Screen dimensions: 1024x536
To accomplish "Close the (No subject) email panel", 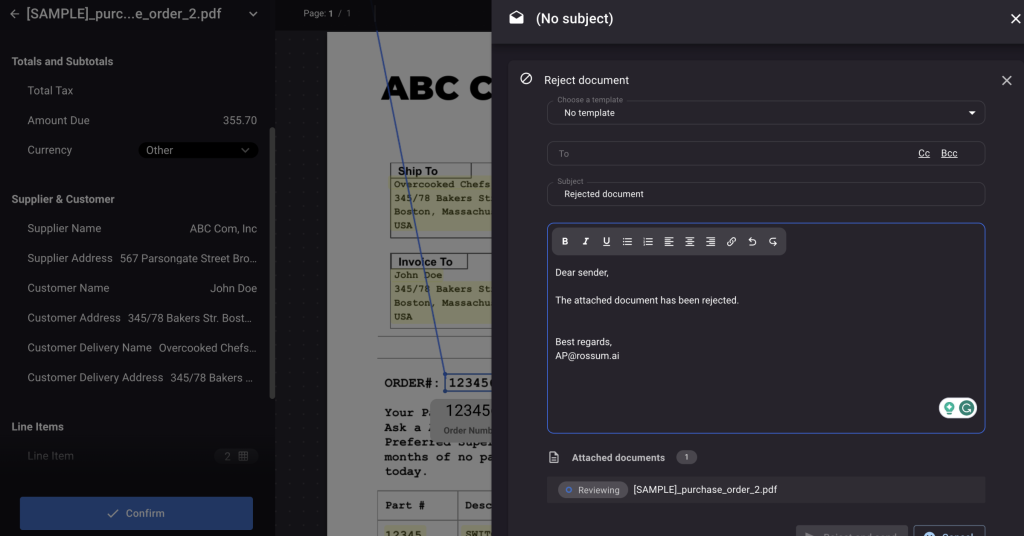I will point(1015,19).
